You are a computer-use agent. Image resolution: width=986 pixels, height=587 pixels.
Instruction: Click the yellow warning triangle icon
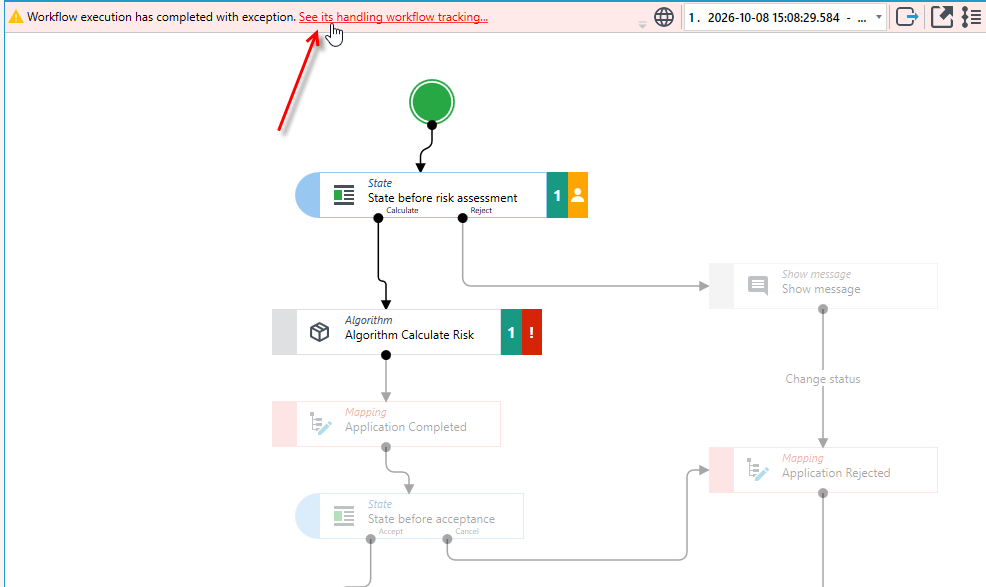click(x=16, y=17)
